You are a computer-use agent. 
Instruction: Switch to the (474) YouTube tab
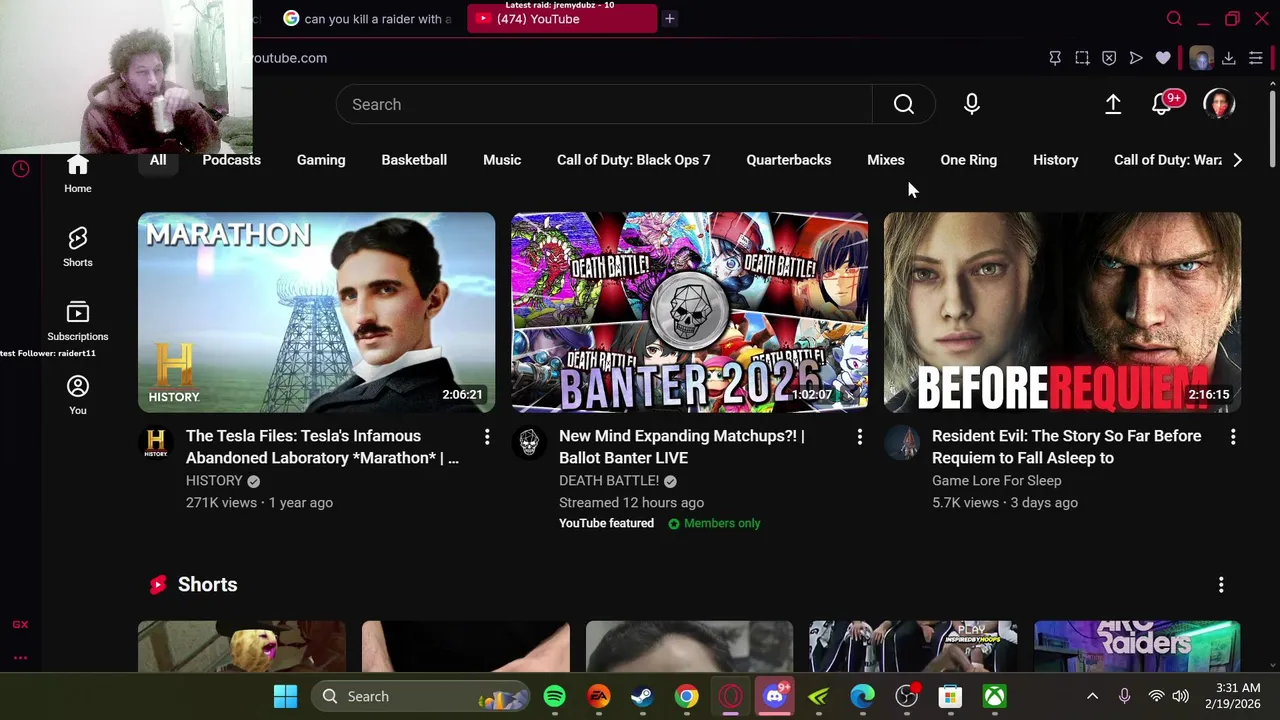(x=562, y=18)
